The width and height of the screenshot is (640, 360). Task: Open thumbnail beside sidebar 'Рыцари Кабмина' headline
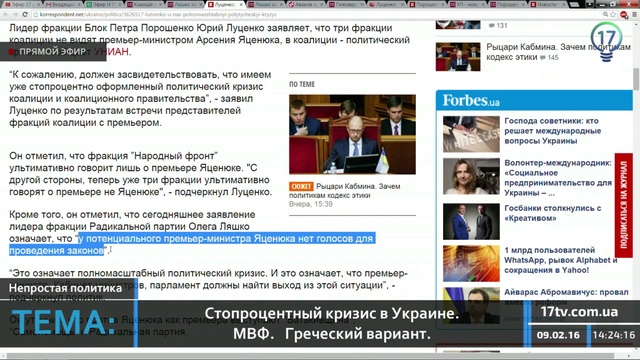[458, 57]
